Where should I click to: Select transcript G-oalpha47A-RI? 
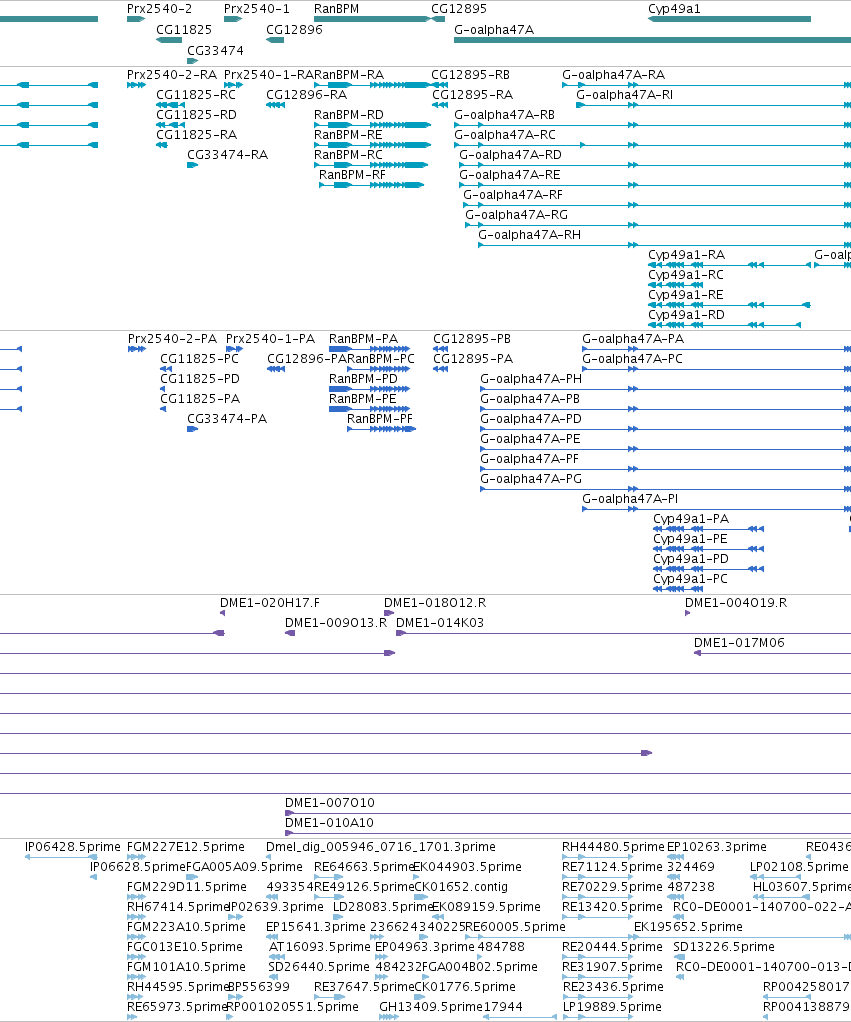tap(625, 95)
